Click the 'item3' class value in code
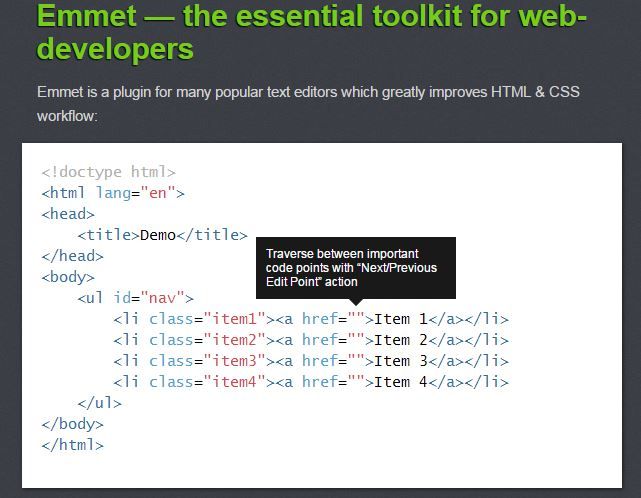Screen dimensions: 641x498 point(234,361)
